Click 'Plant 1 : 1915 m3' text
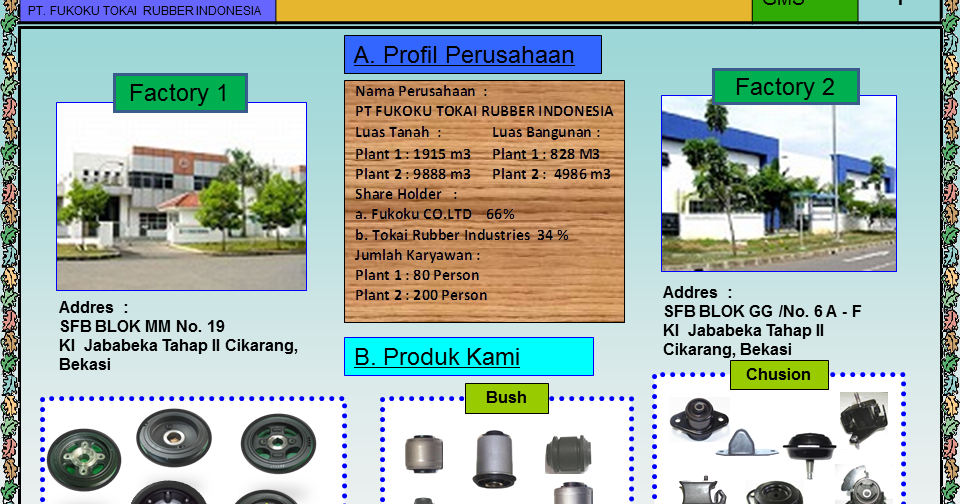 413,154
